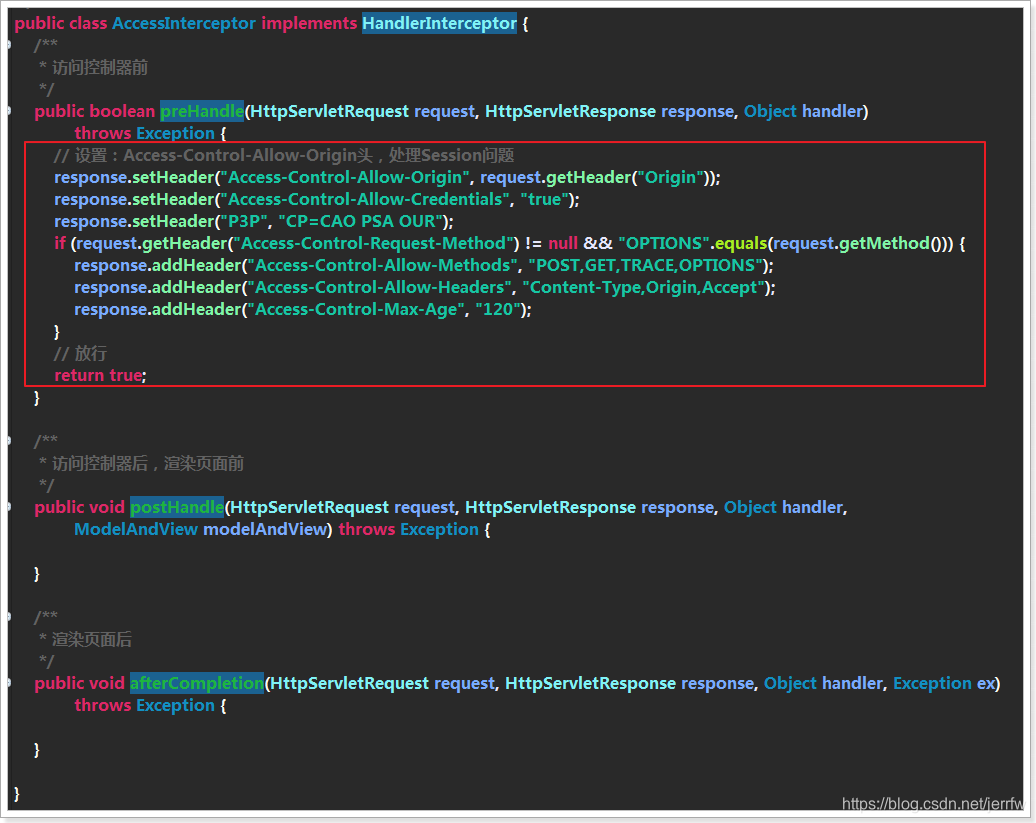Click the "P3P" string literal
Screen dimensions: 1036x823
point(244,221)
